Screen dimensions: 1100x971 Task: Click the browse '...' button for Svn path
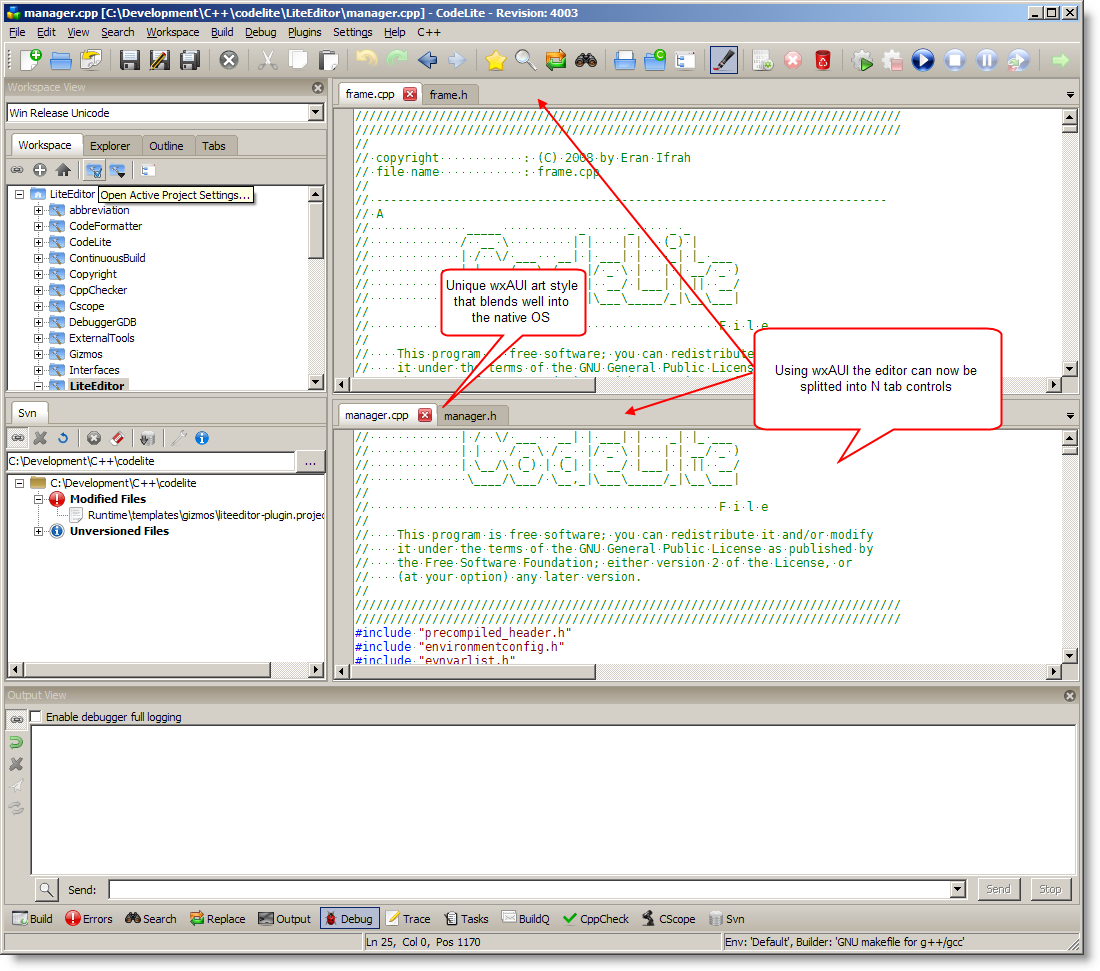pyautogui.click(x=310, y=462)
